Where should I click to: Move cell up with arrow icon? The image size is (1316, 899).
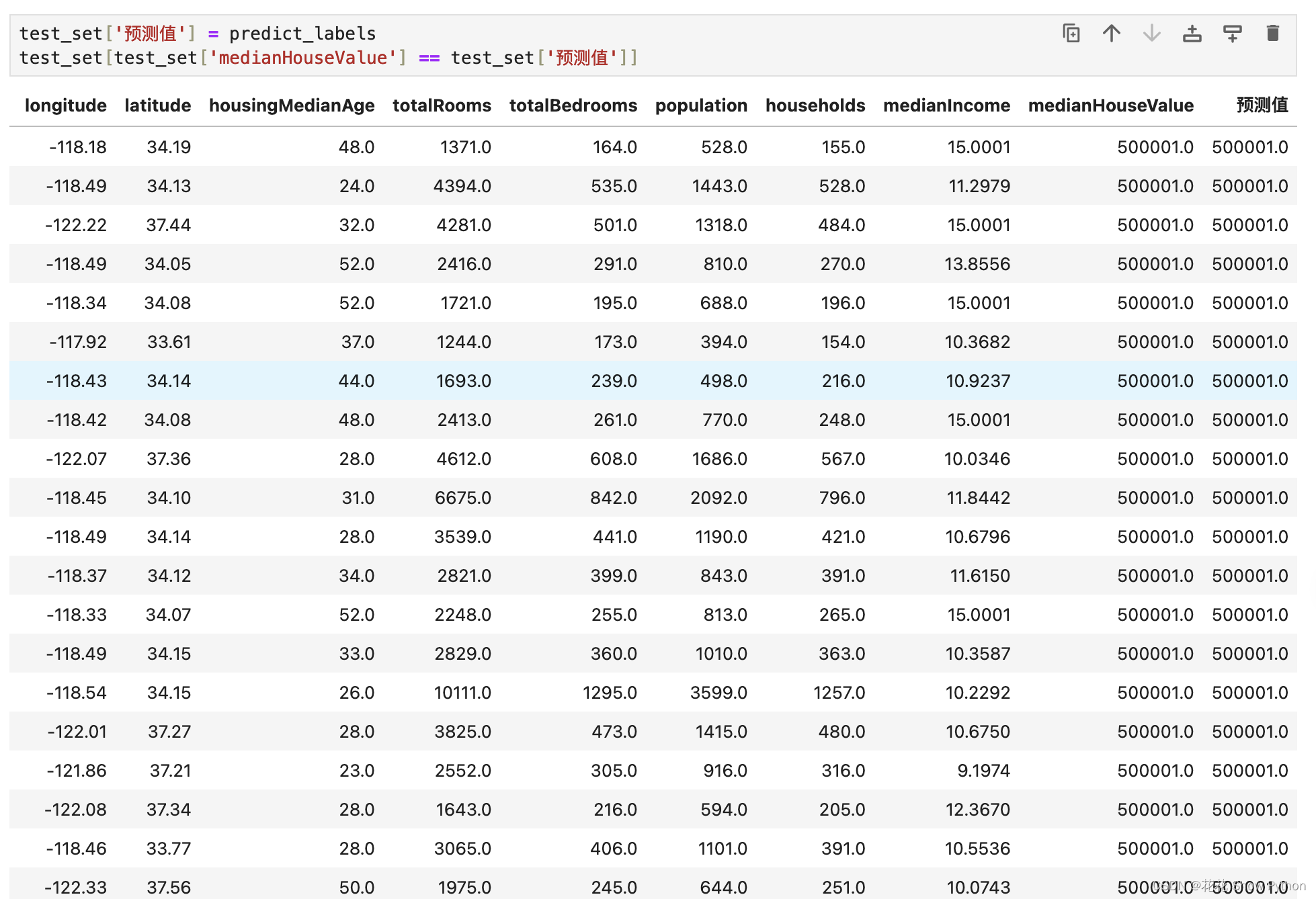coord(1111,33)
